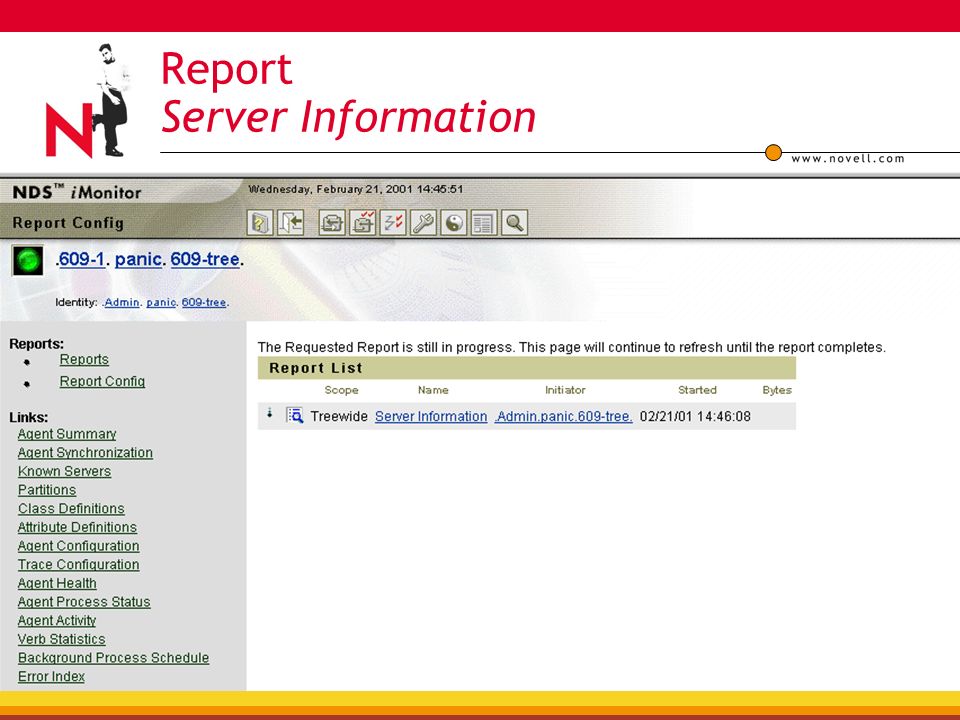Open the Repair wrench icon
The image size is (960, 720).
(x=424, y=223)
